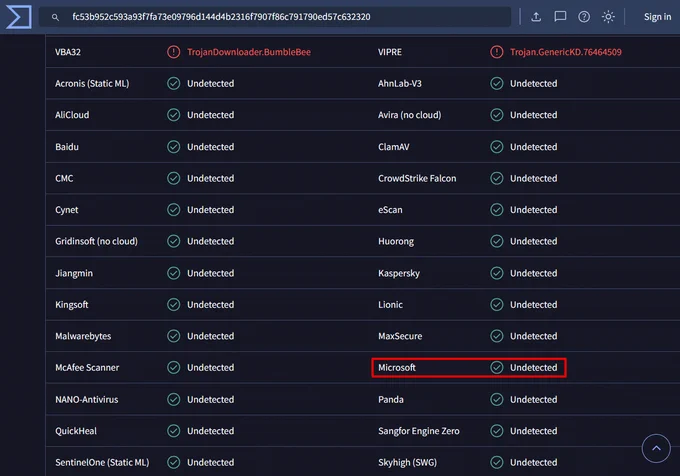Screen dimensions: 680x476
Task: Click Undetected result for ClamAV
Action: pyautogui.click(x=533, y=147)
